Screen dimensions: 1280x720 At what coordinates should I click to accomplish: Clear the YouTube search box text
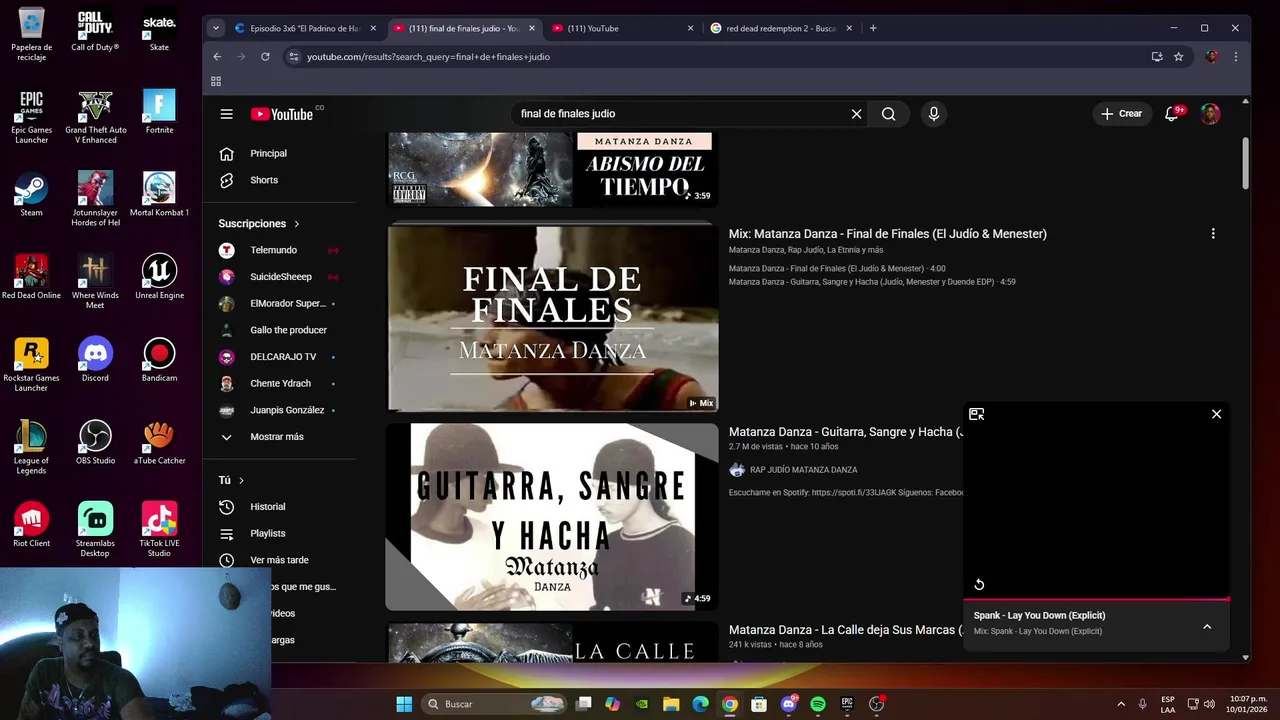(x=856, y=114)
